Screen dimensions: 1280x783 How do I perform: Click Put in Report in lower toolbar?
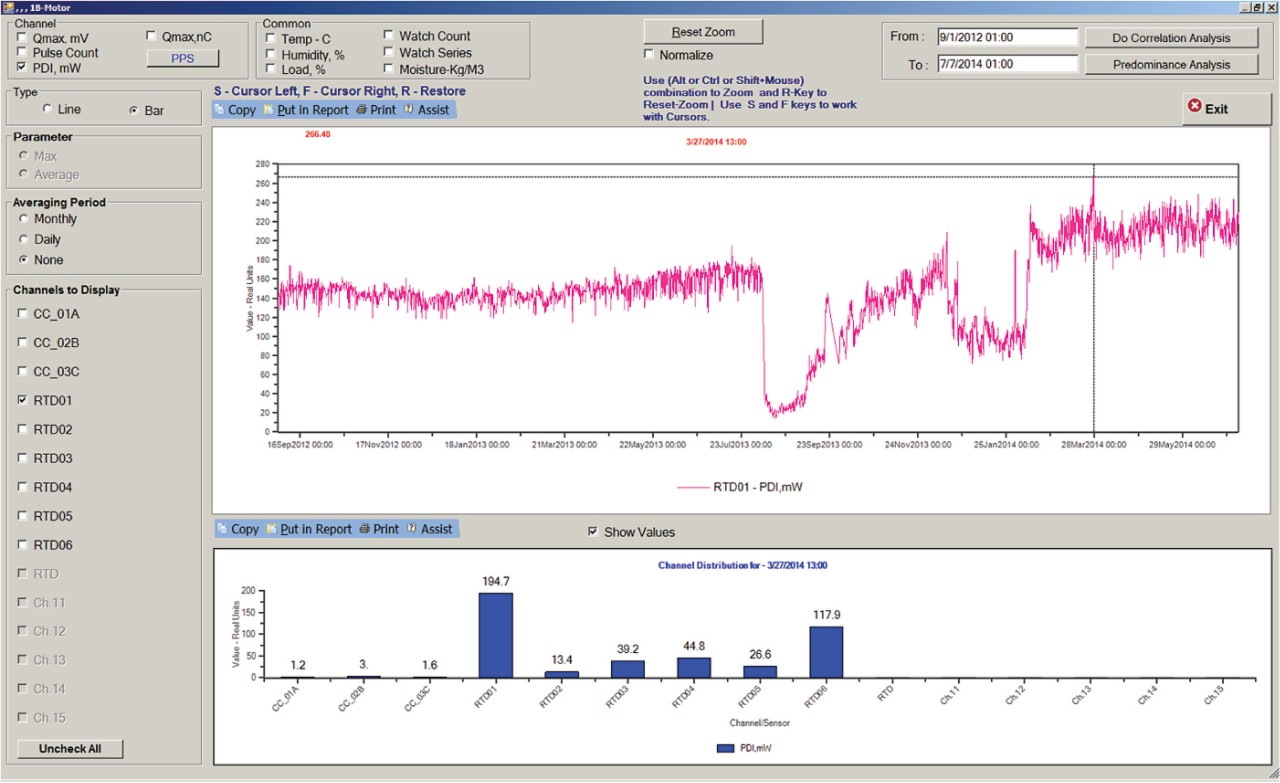click(x=315, y=529)
